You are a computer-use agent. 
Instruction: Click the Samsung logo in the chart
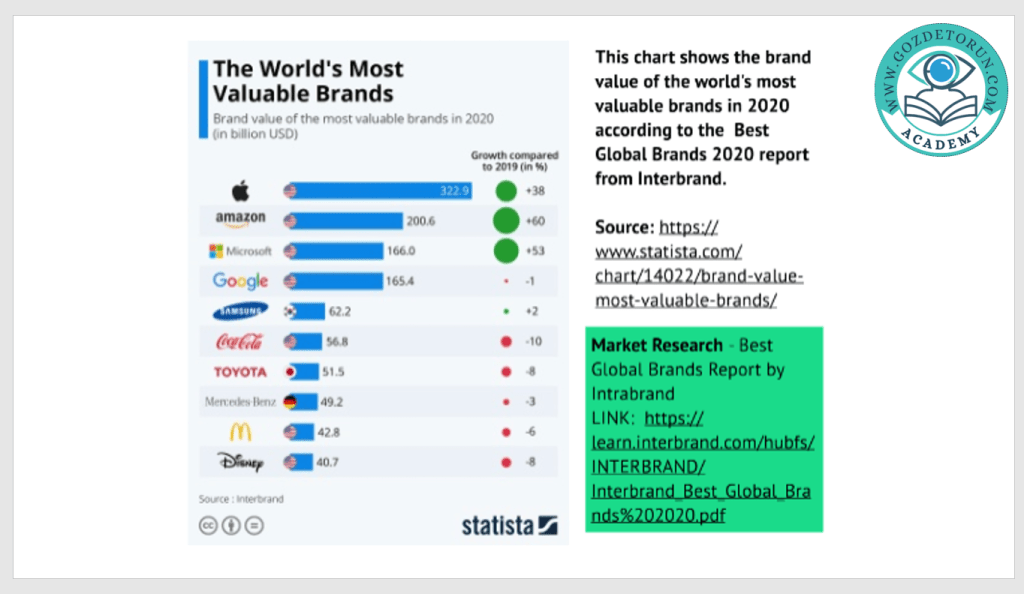coord(240,311)
